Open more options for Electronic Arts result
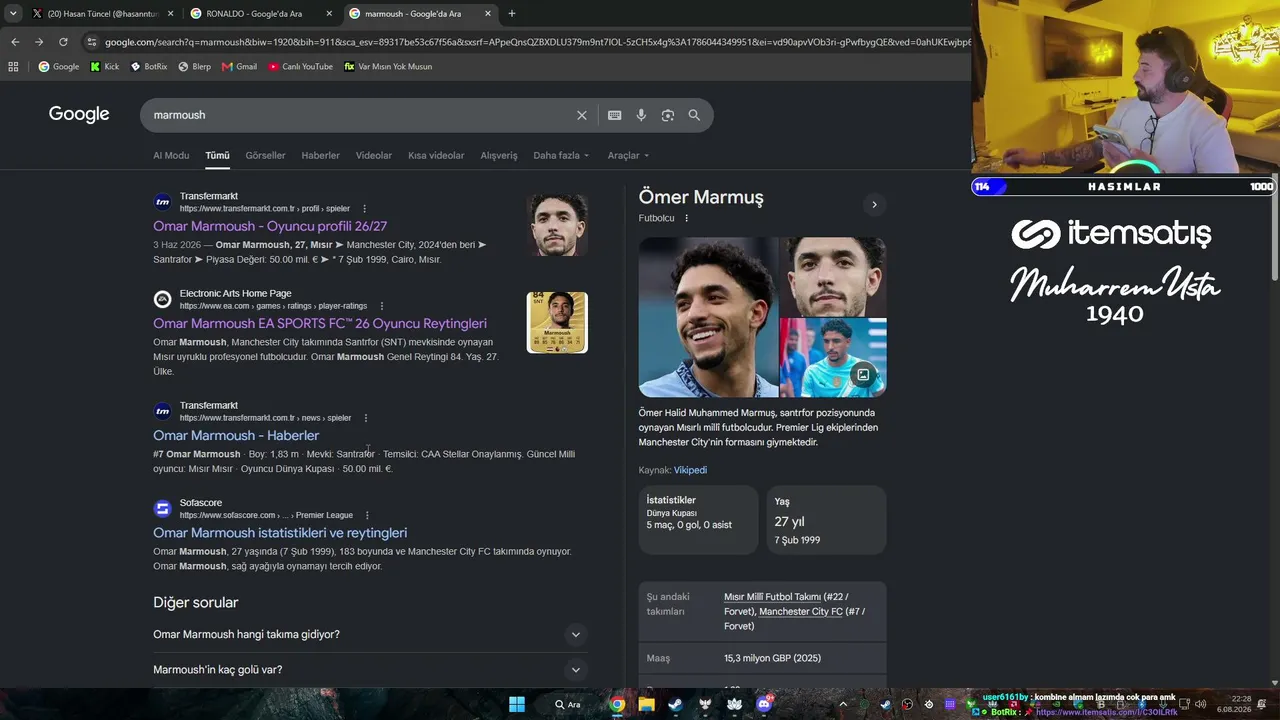1280x720 pixels. pos(381,306)
